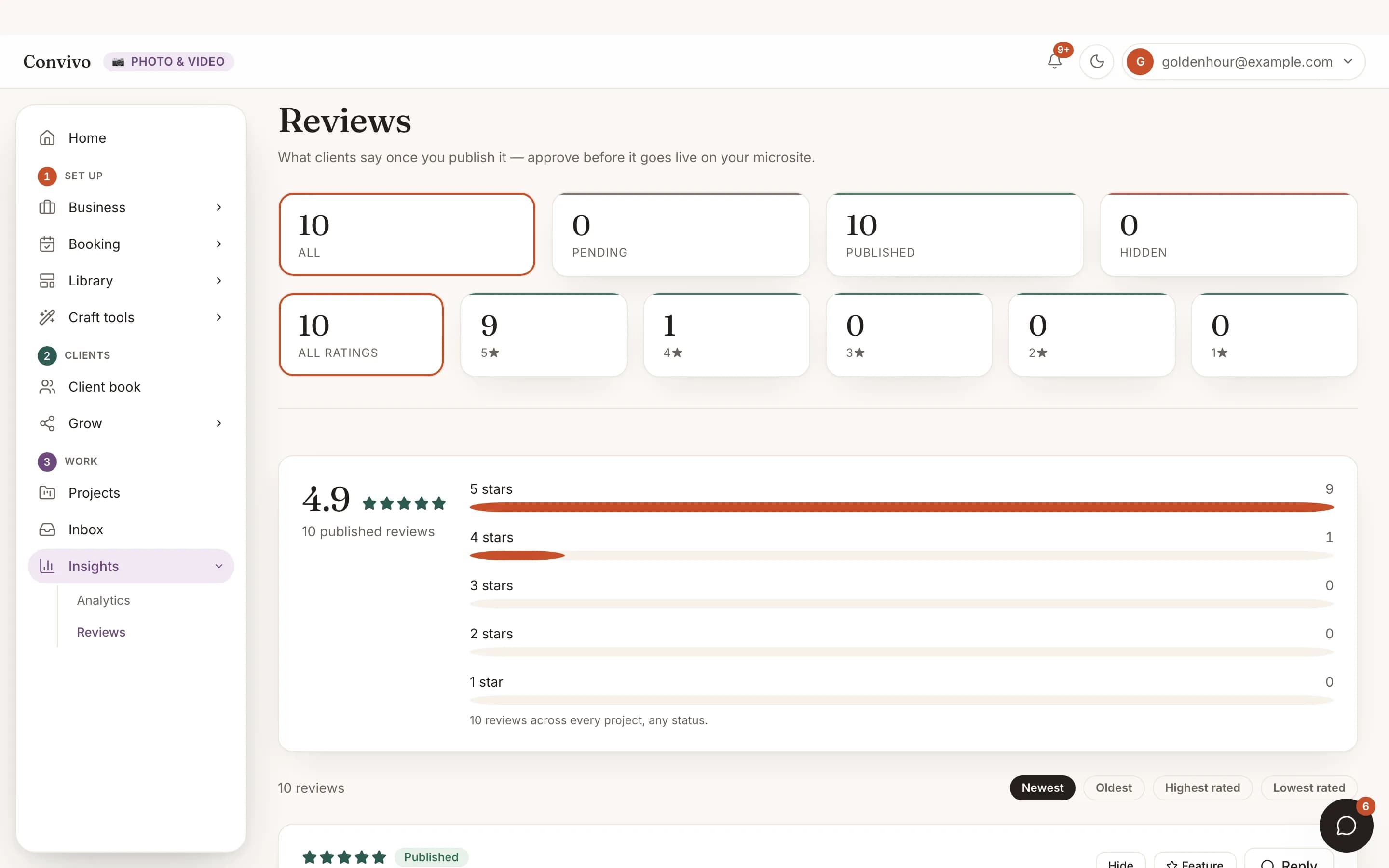
Task: Open Client book in sidebar
Action: 131,387
